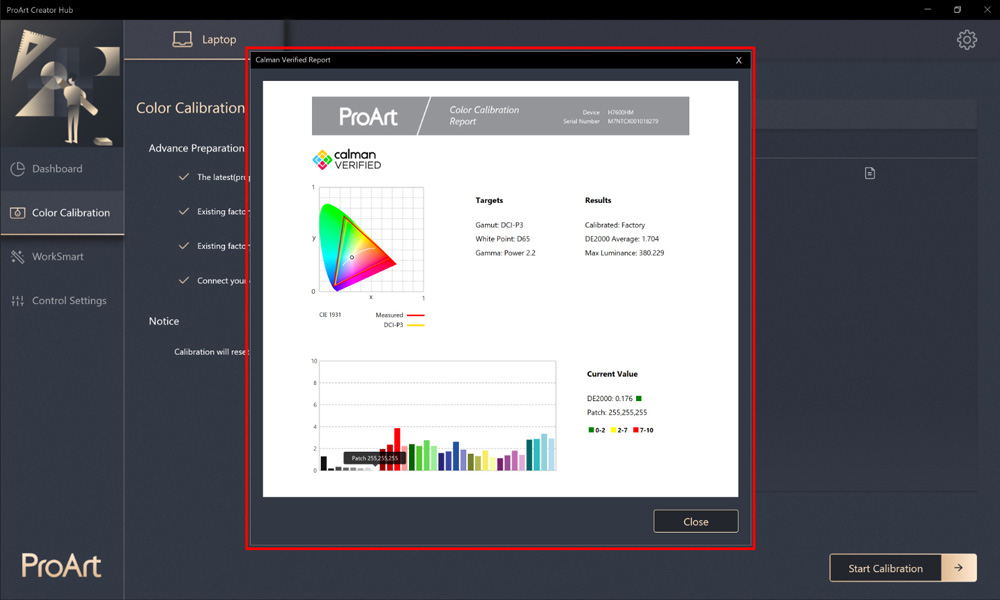Click the Start Calibration button

(x=902, y=568)
